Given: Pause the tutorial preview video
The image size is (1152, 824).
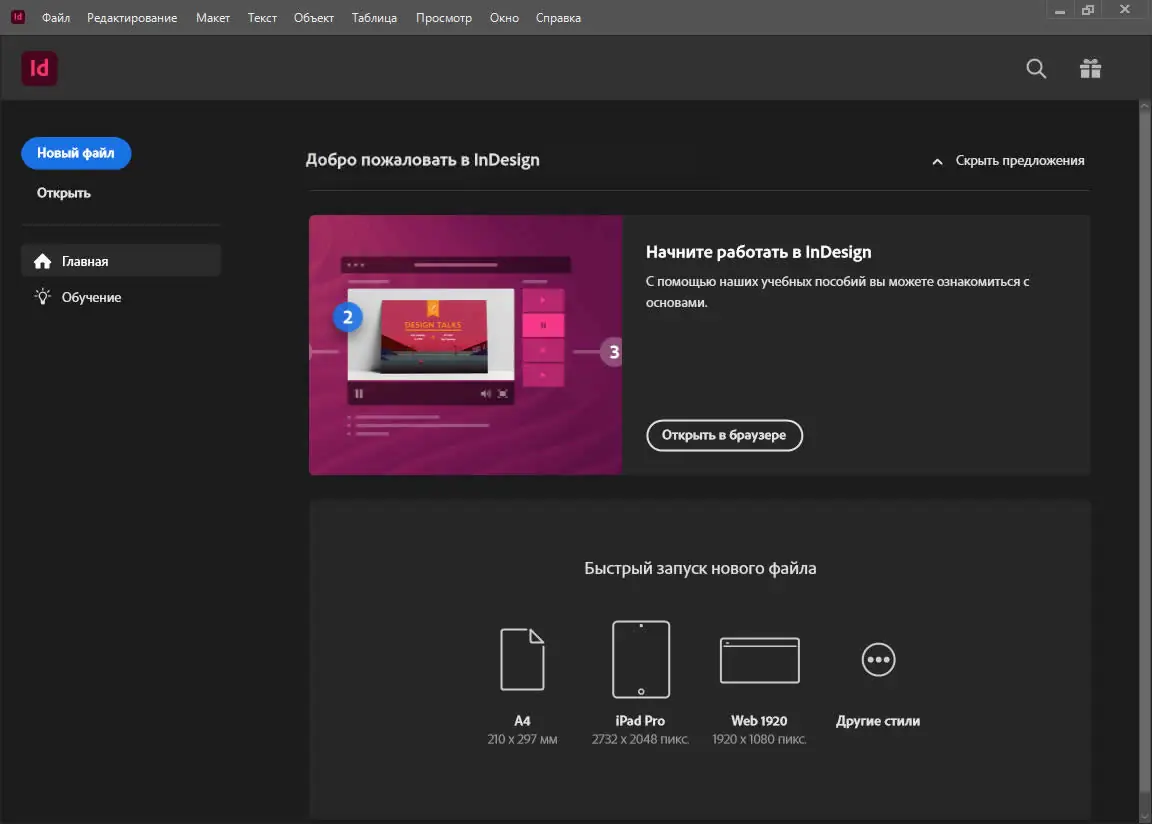Looking at the screenshot, I should point(359,394).
